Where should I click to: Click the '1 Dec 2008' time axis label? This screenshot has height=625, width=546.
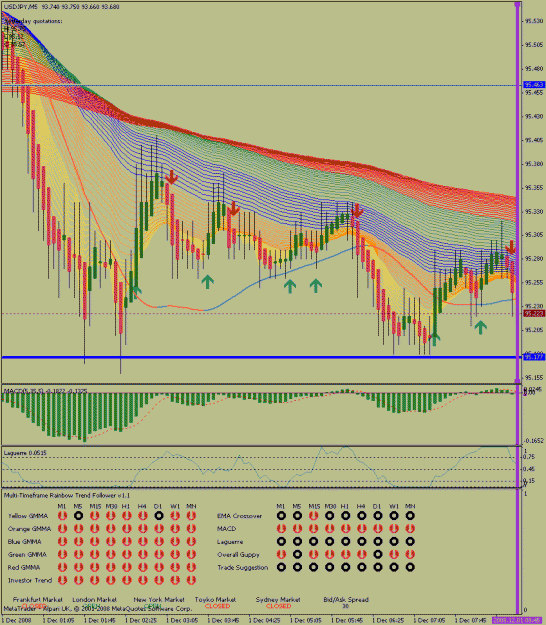click(x=16, y=620)
